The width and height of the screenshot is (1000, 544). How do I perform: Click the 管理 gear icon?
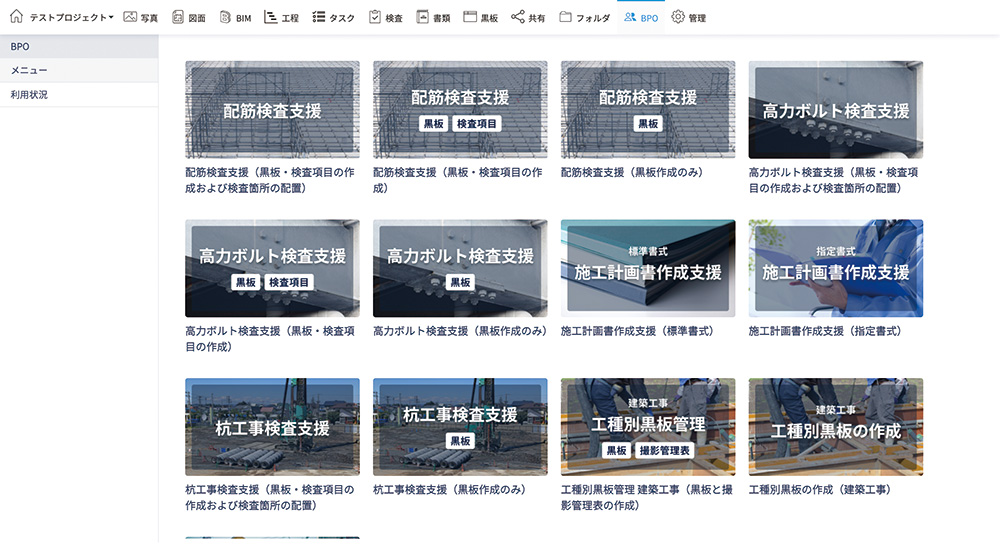(x=678, y=17)
